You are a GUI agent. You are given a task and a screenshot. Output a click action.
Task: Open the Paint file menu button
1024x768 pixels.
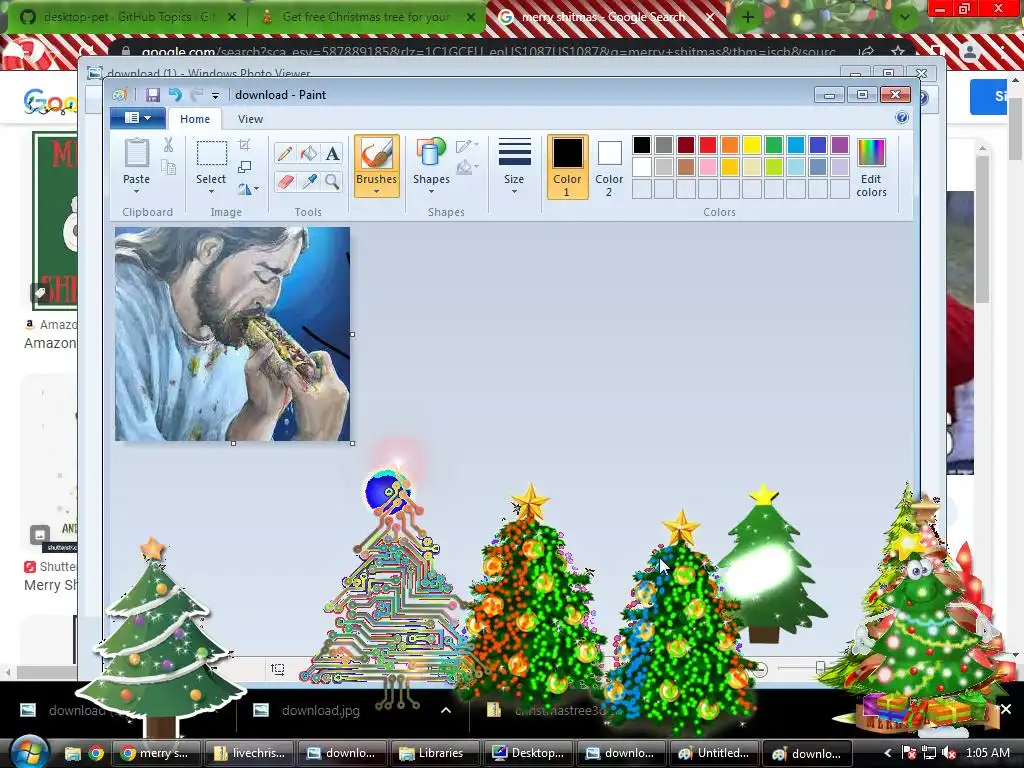138,118
